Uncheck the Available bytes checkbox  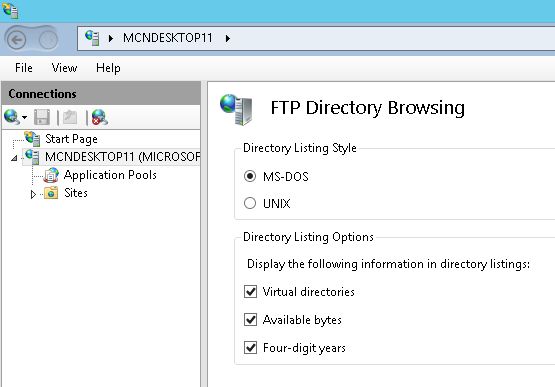[251, 320]
